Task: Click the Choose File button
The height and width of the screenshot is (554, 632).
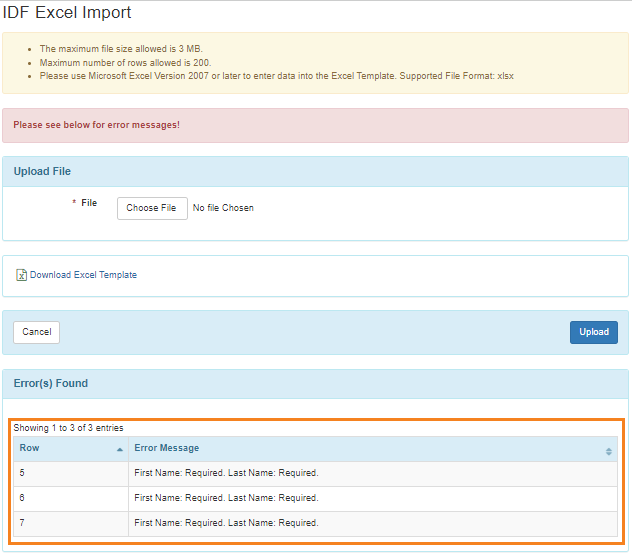Action: pos(152,208)
